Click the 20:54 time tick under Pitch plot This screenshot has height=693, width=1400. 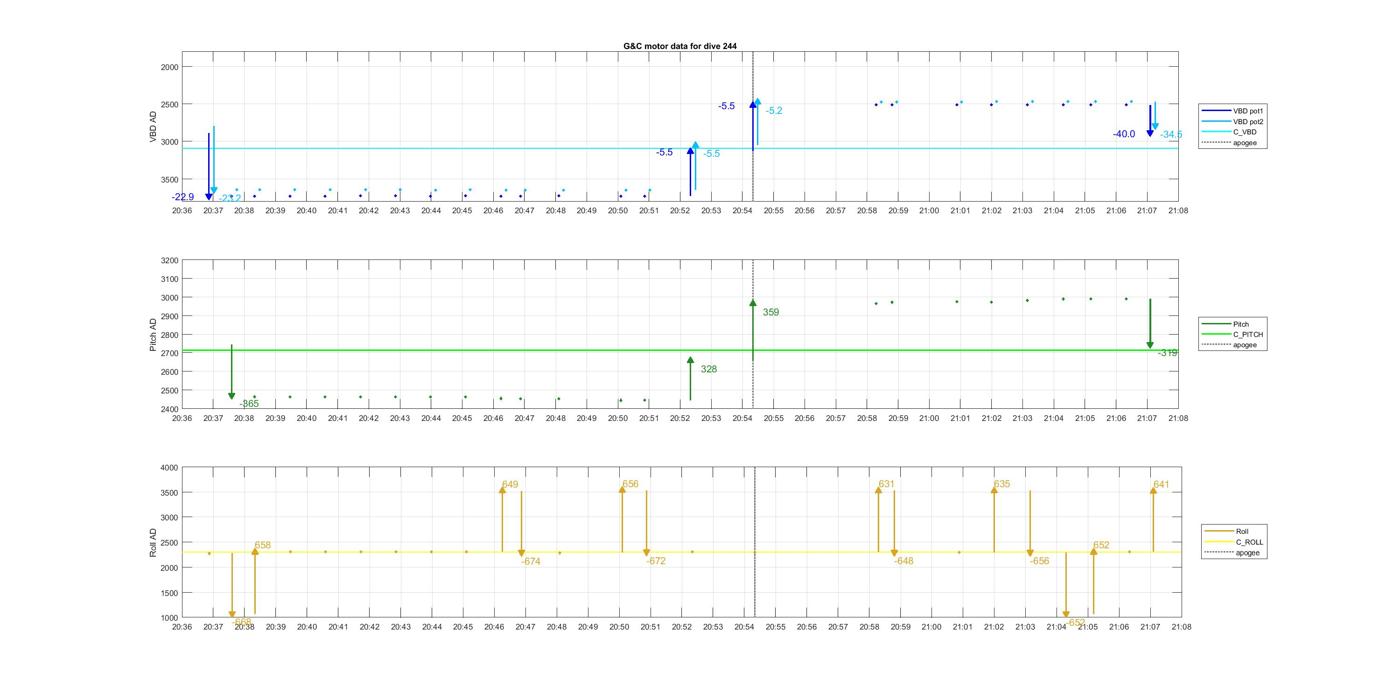(x=742, y=419)
